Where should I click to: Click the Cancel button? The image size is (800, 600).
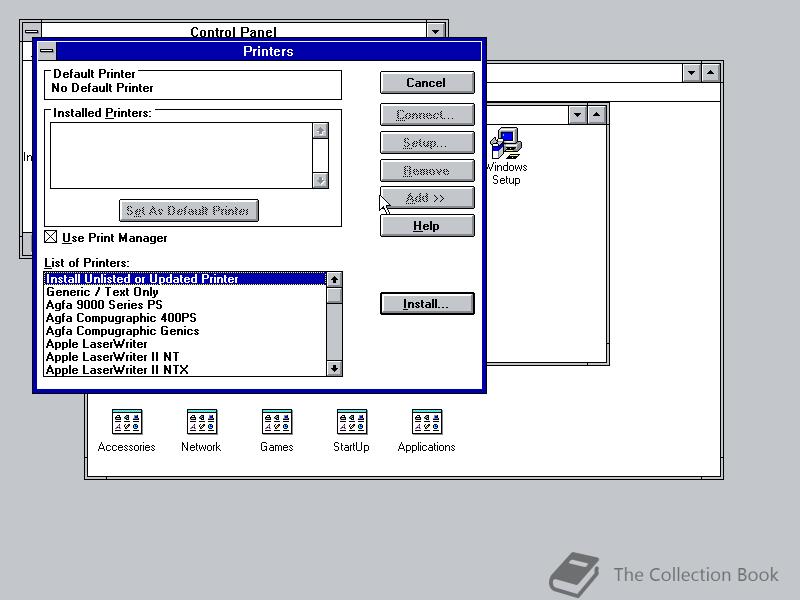[x=427, y=82]
